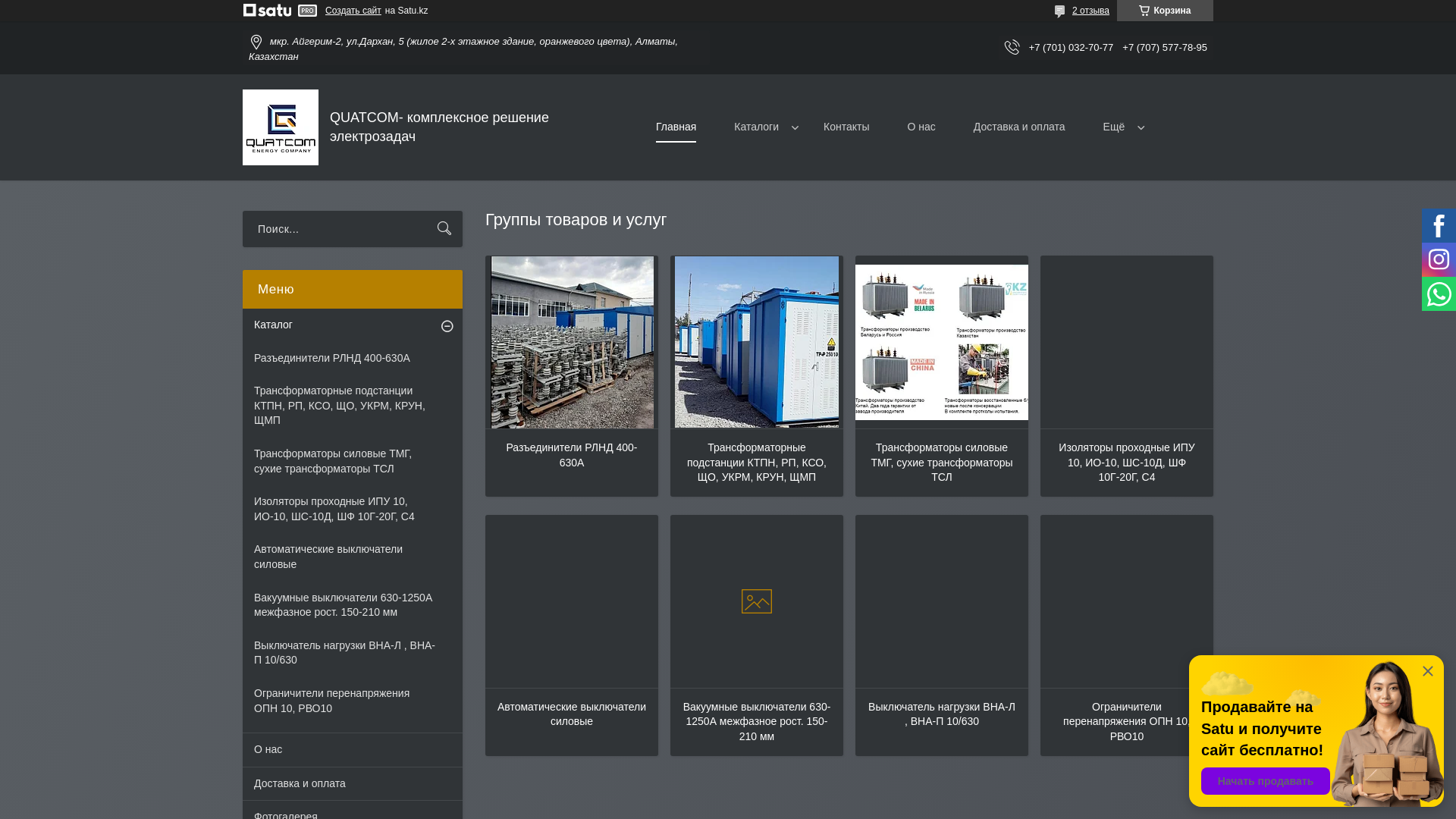The height and width of the screenshot is (819, 1456).
Task: Open the WhatsApp chat icon
Action: tap(1439, 294)
